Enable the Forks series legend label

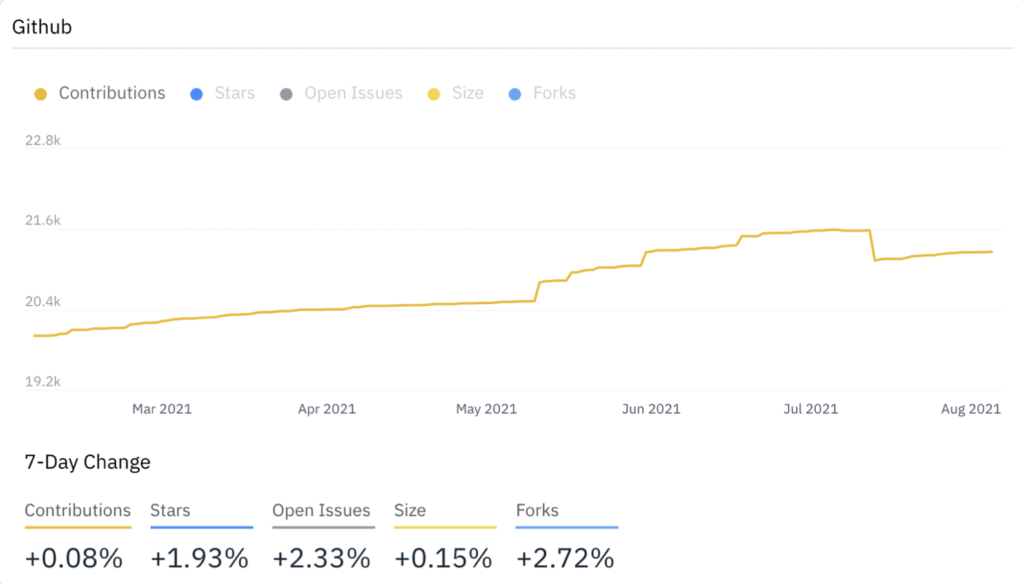[x=554, y=93]
